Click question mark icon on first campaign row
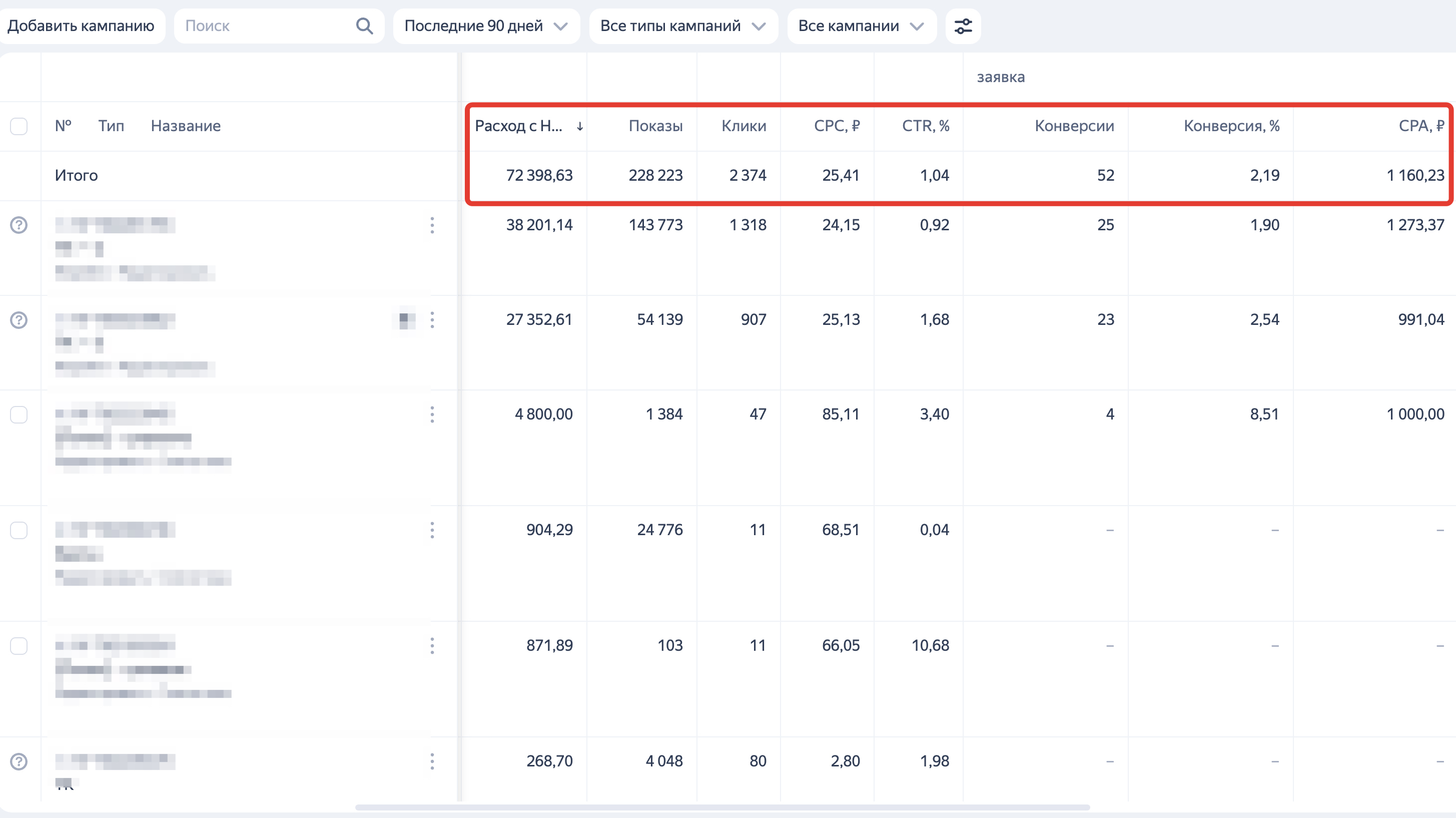 tap(19, 225)
